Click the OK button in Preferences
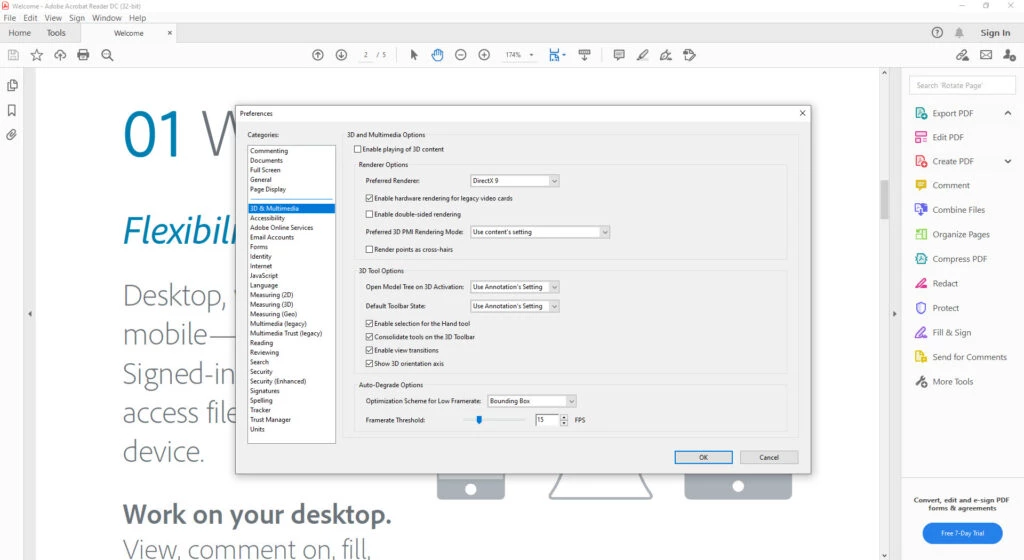Viewport: 1024px width, 560px height. (x=703, y=457)
